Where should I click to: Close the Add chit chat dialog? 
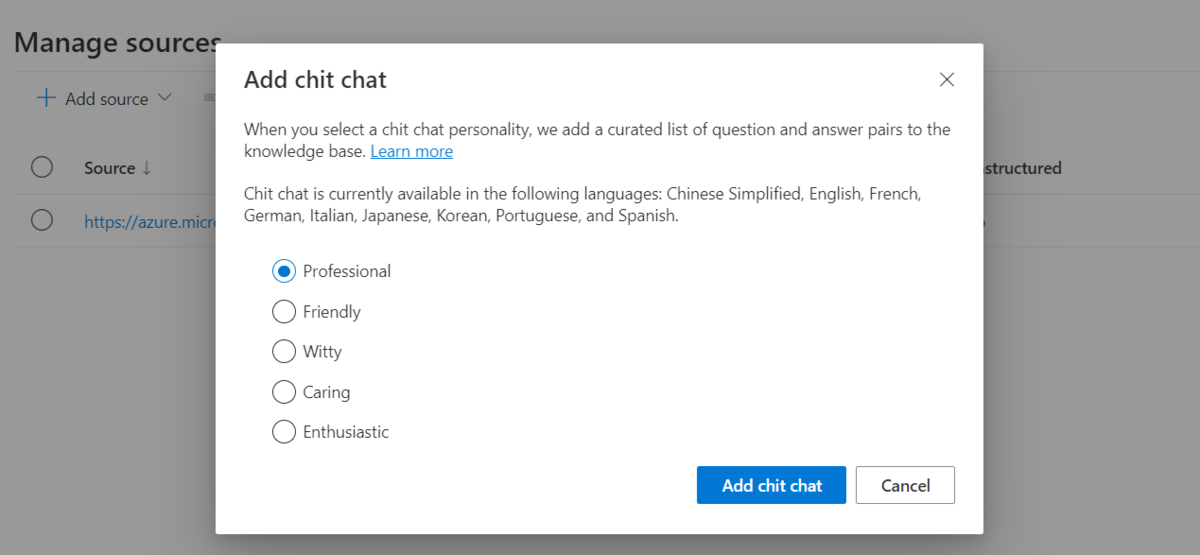947,80
